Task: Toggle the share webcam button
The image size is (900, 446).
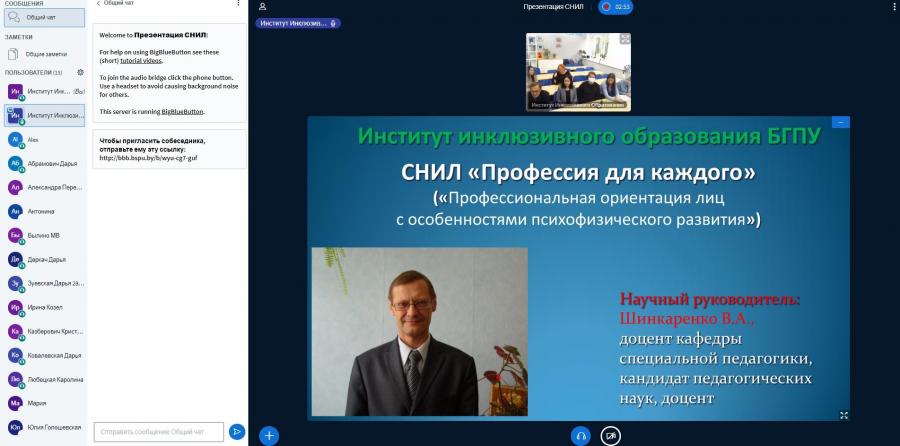Action: (611, 436)
